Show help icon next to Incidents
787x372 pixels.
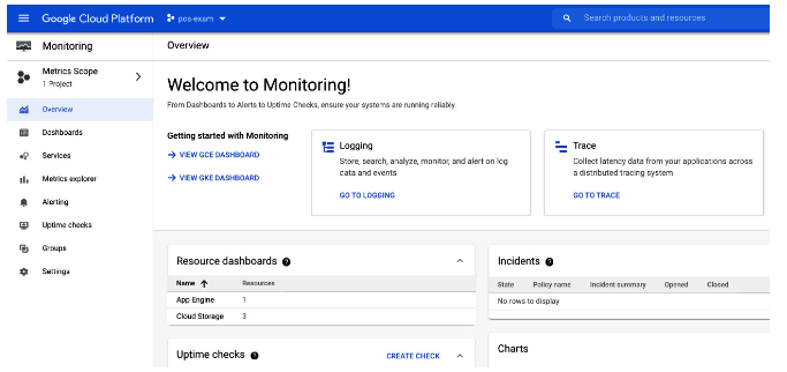(550, 262)
